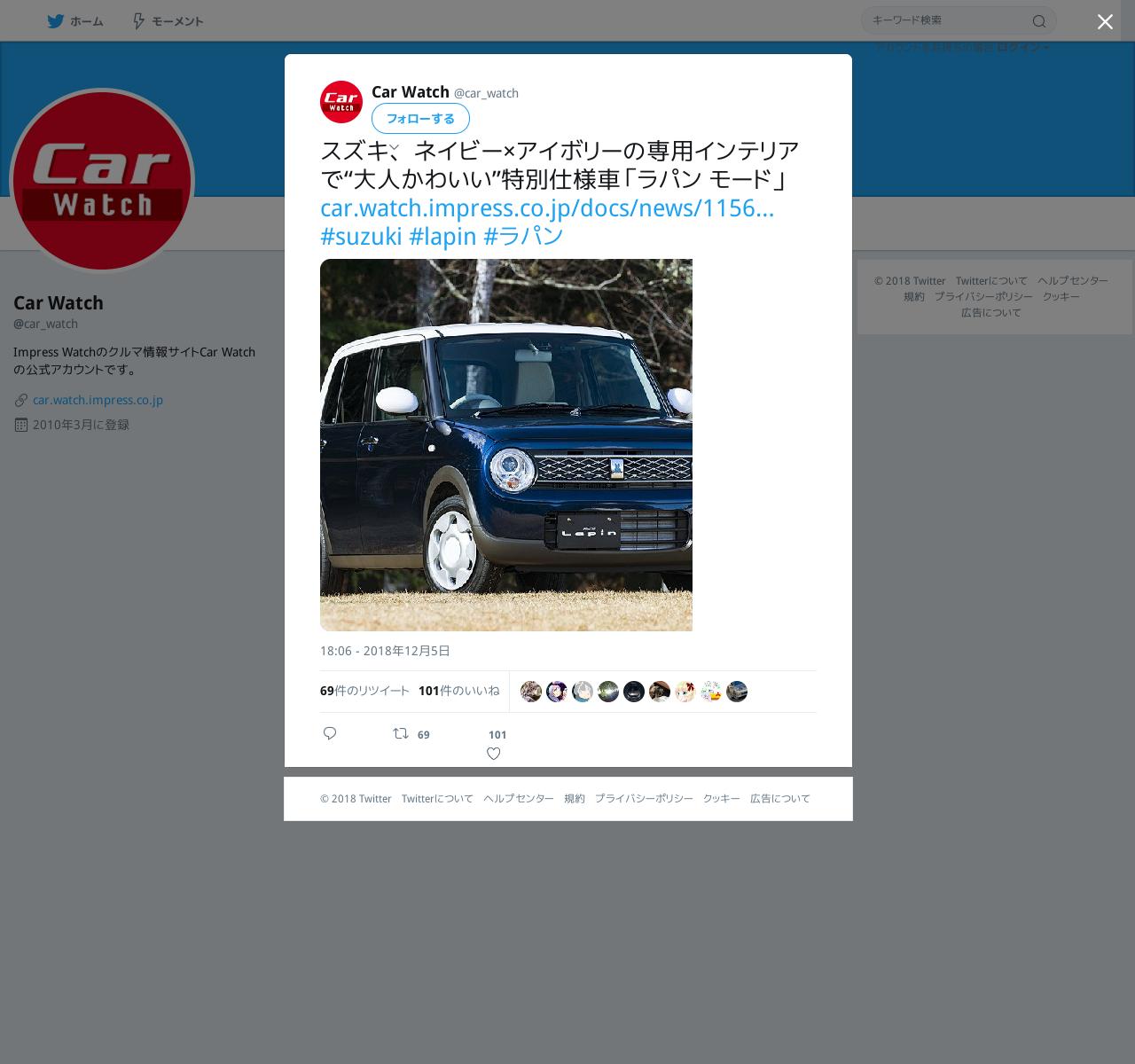Close the tweet overlay with X

tap(1105, 22)
